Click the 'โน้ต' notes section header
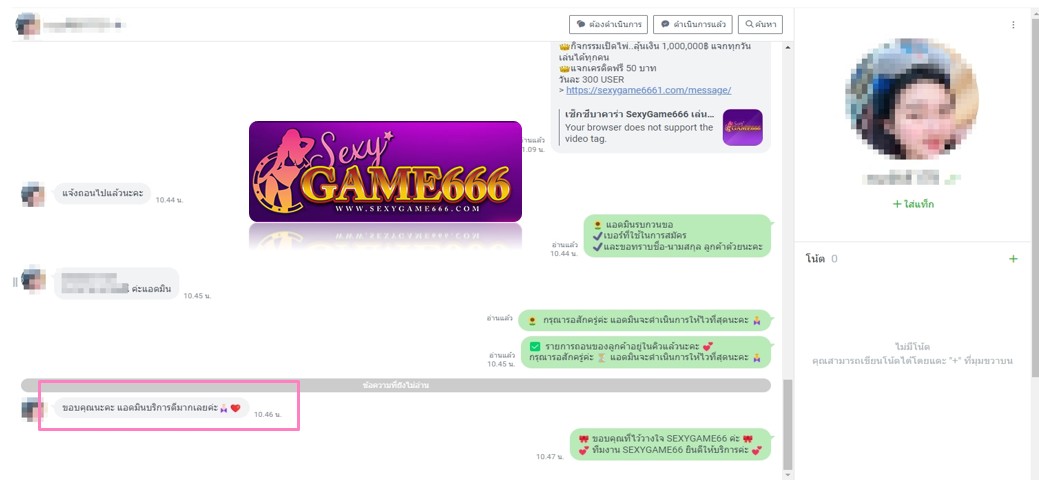This screenshot has height=498, width=1039. (x=815, y=259)
